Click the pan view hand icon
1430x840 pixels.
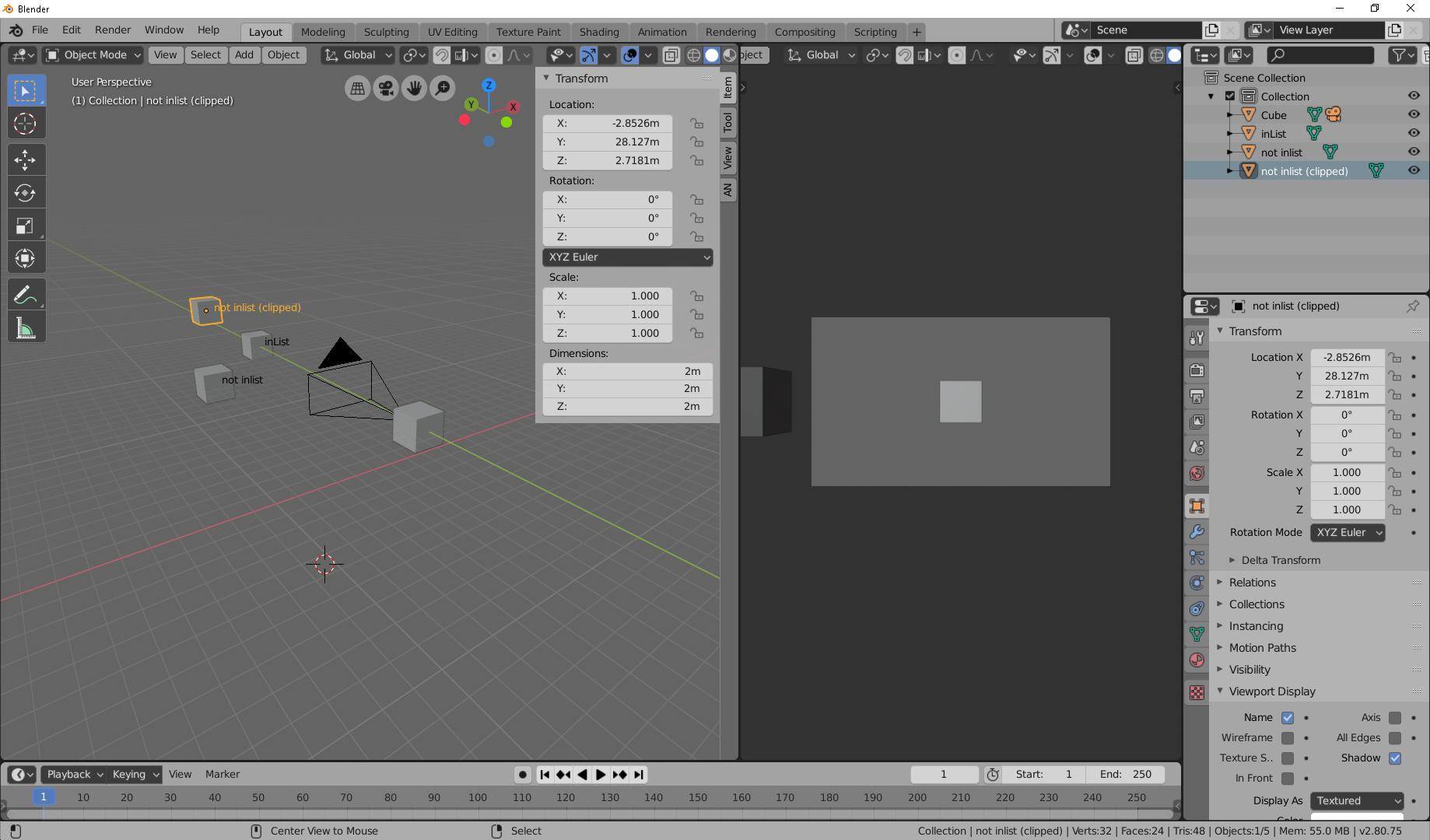coord(414,88)
